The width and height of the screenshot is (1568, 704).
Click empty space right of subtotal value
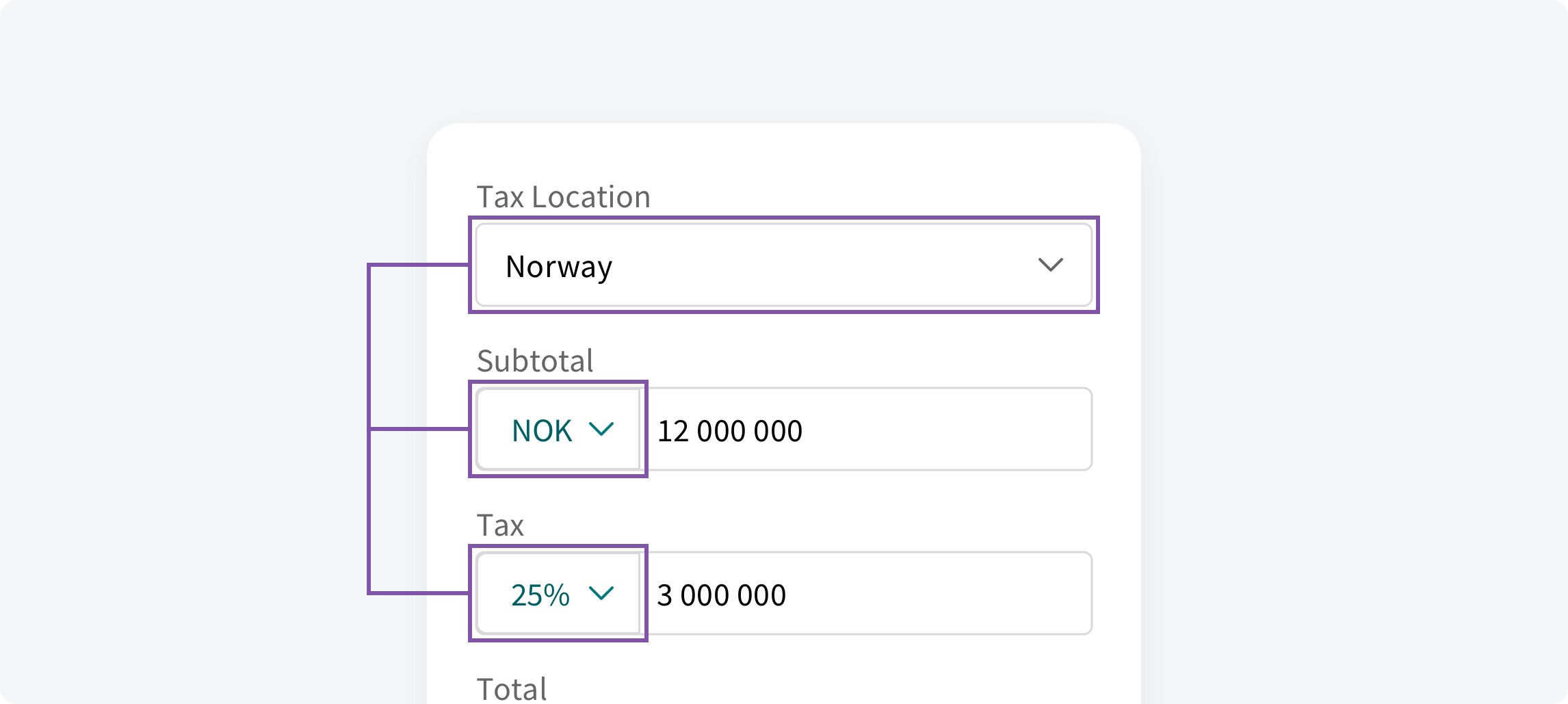pos(958,429)
